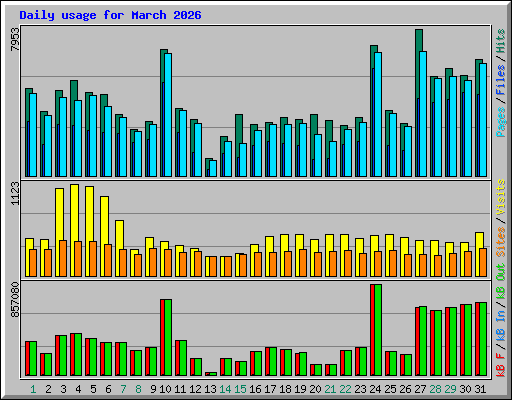Click day 23 on the x-axis
Image resolution: width=512 pixels, height=400 pixels.
pyautogui.click(x=360, y=389)
